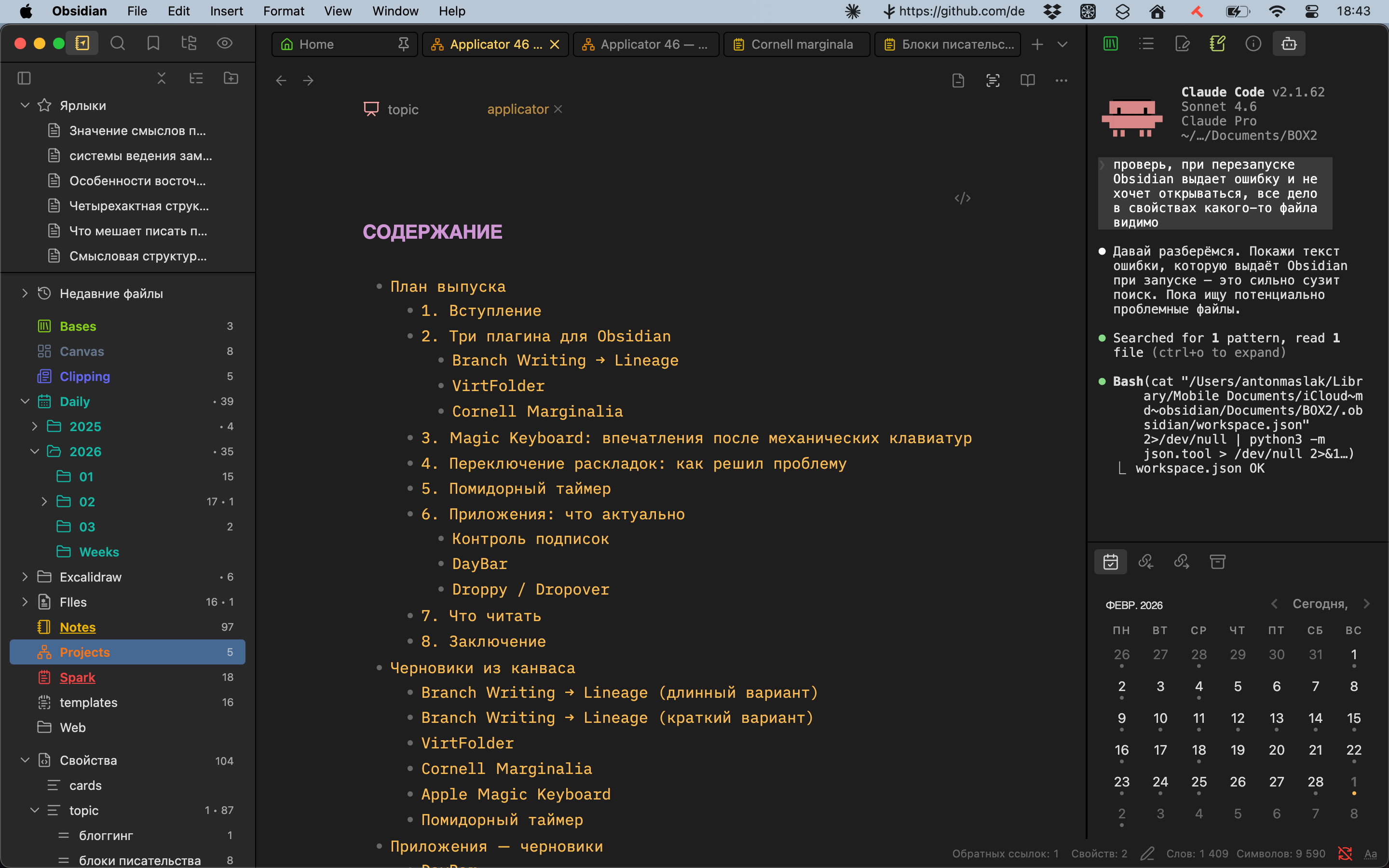
Task: Open the Spark folder in file tree
Action: 78,678
